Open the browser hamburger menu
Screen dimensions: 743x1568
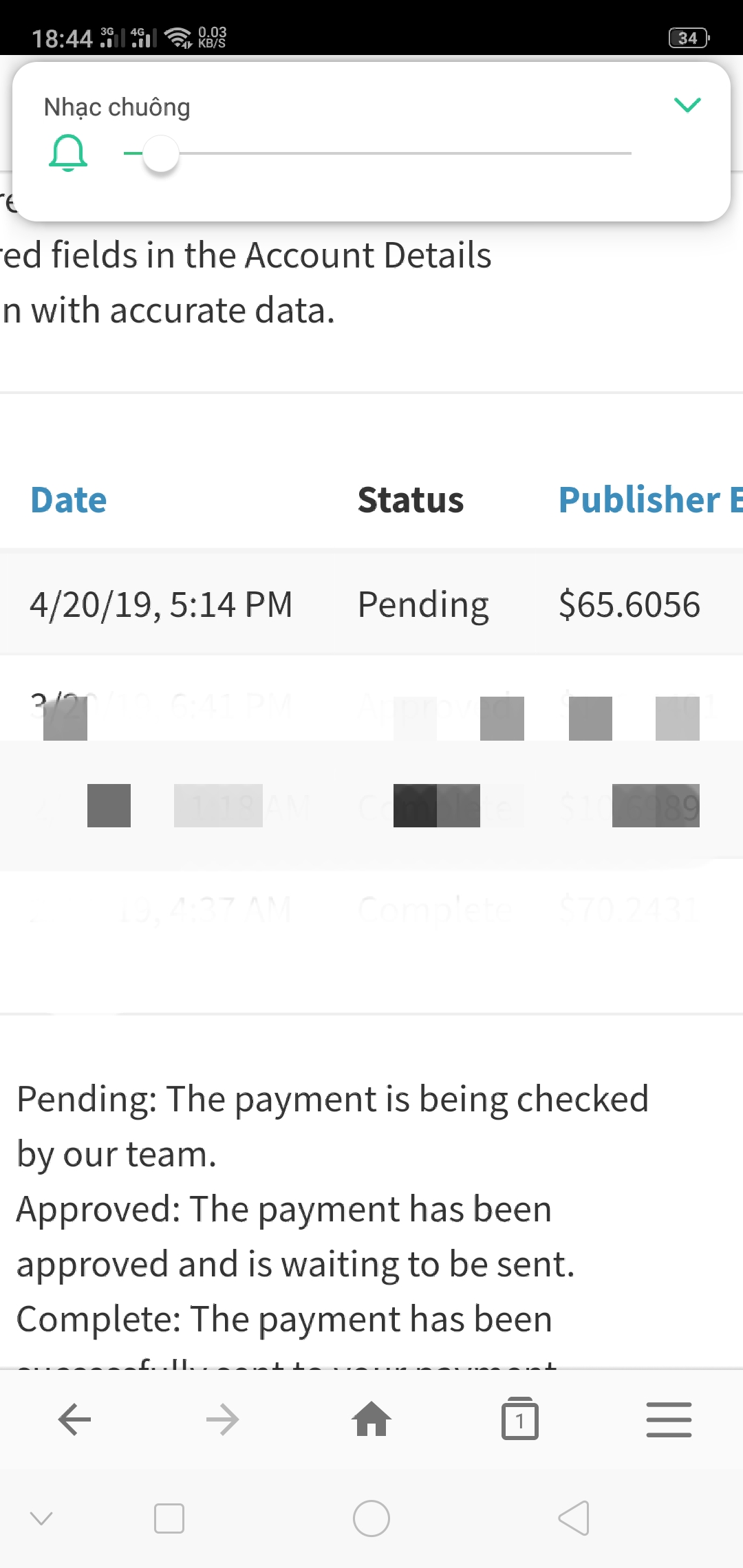669,1419
